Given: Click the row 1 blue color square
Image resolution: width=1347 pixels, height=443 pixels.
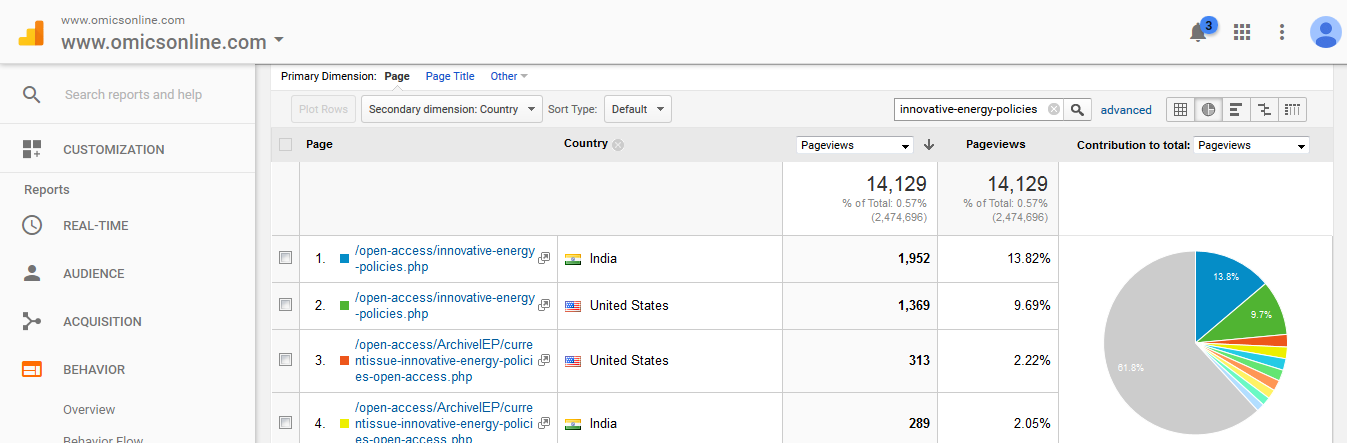Looking at the screenshot, I should (344, 258).
